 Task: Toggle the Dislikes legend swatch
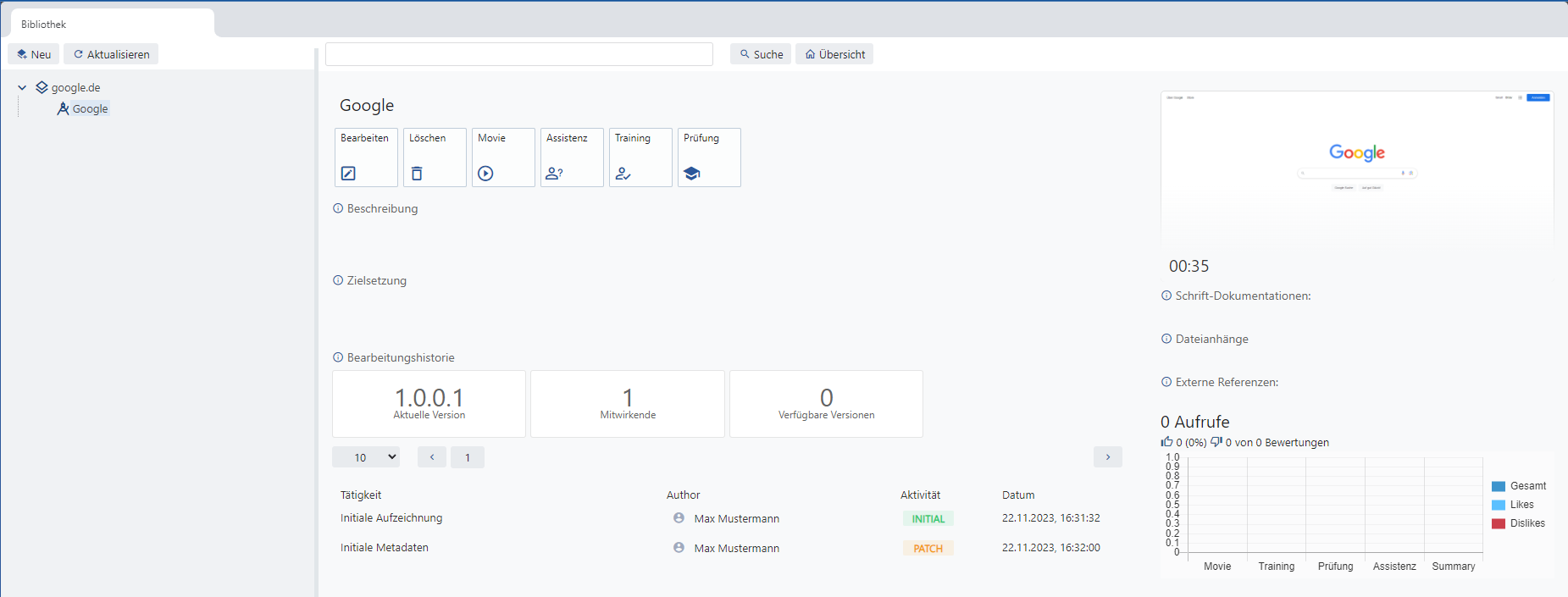[1499, 523]
